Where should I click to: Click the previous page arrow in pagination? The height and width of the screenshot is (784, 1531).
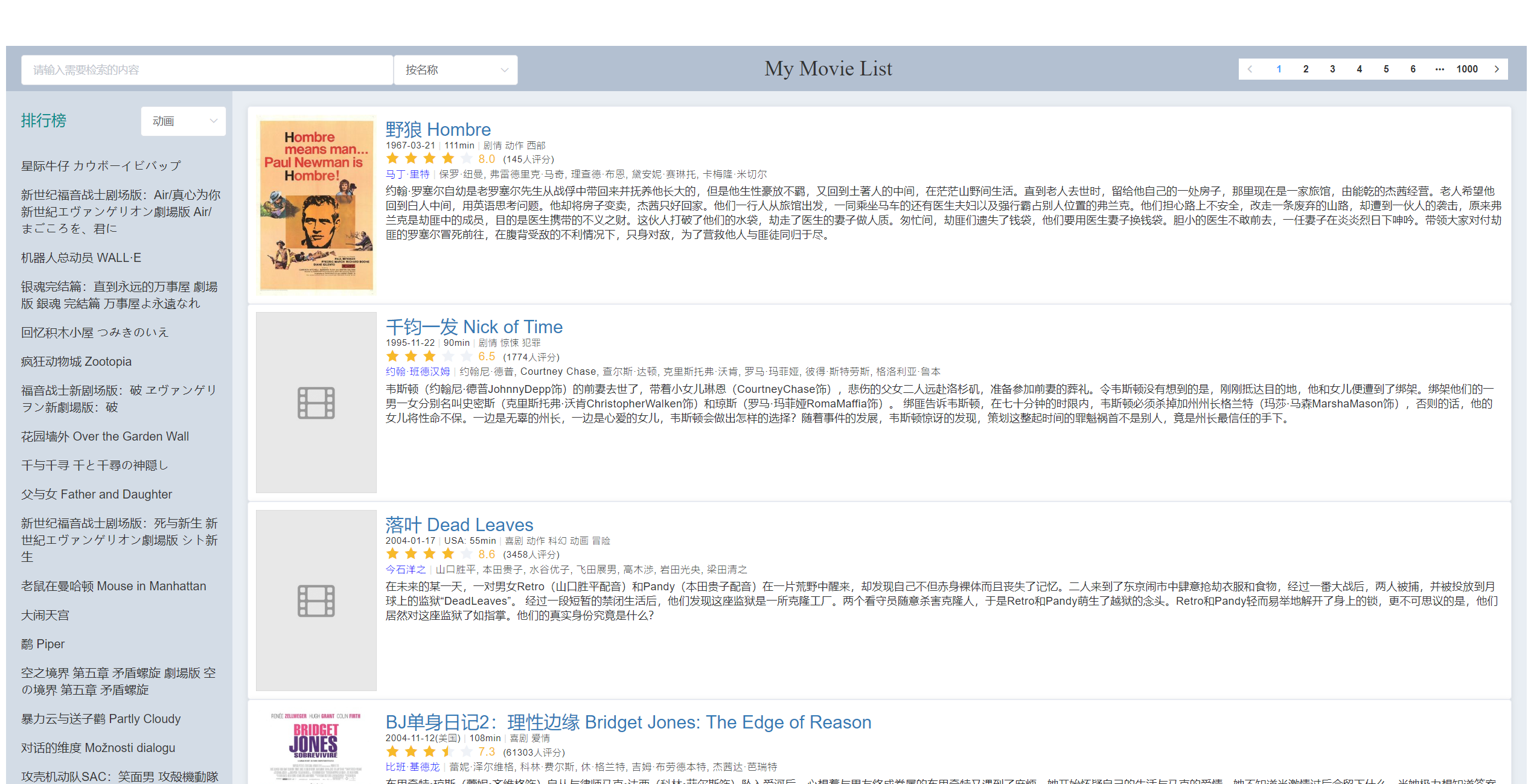coord(1250,69)
